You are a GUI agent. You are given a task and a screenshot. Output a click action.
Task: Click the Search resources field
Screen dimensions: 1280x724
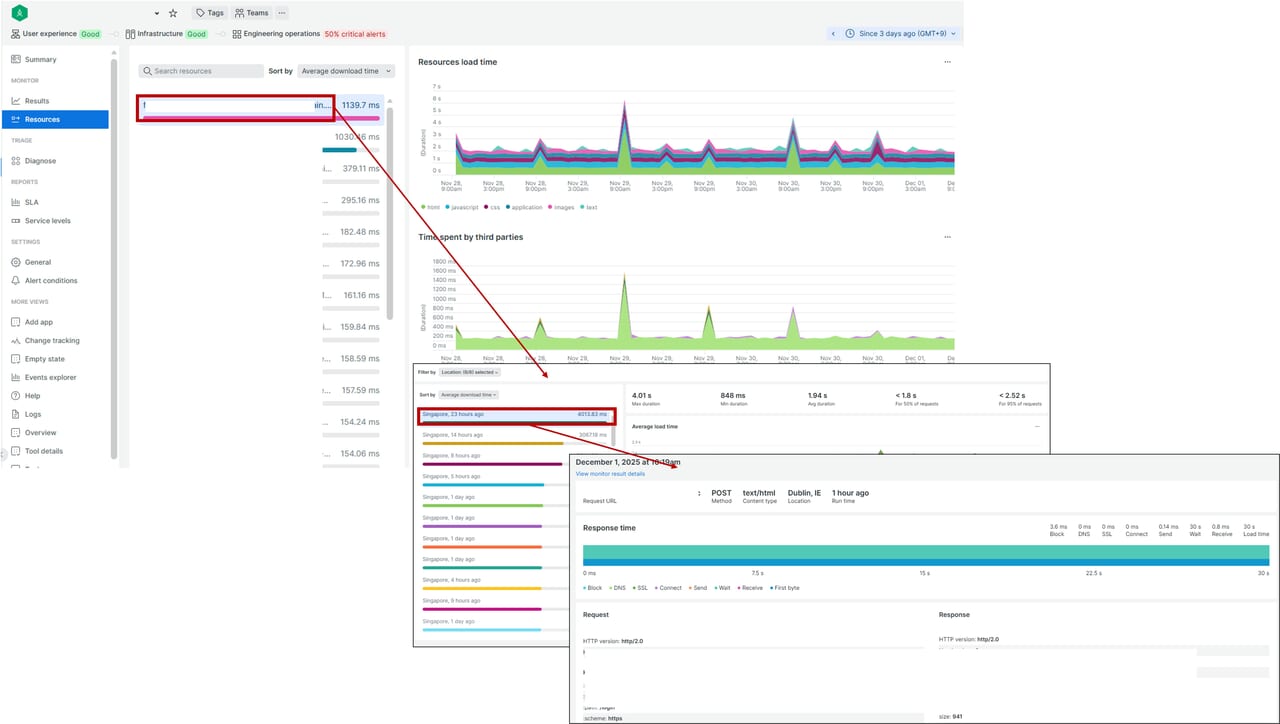coord(201,71)
